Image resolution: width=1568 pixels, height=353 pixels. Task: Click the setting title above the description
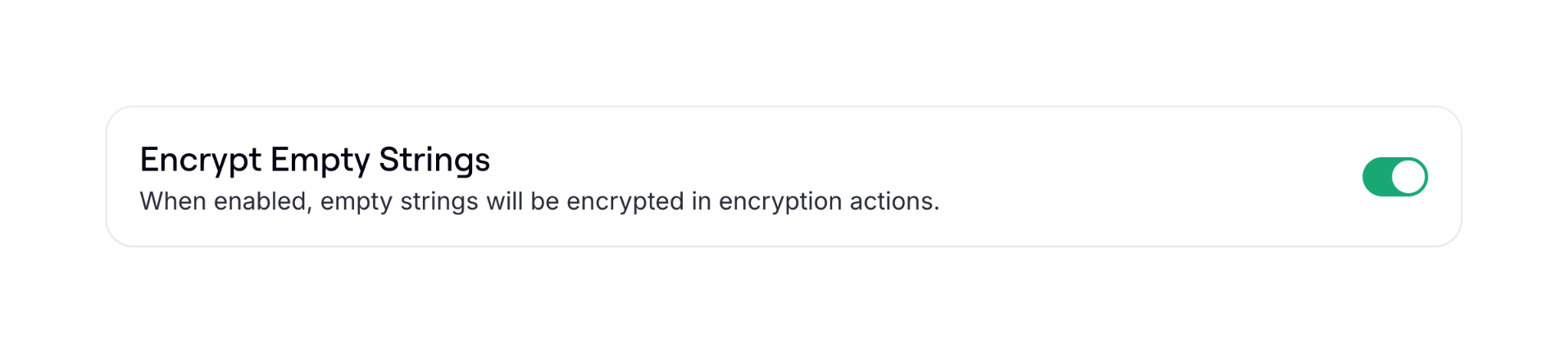315,160
